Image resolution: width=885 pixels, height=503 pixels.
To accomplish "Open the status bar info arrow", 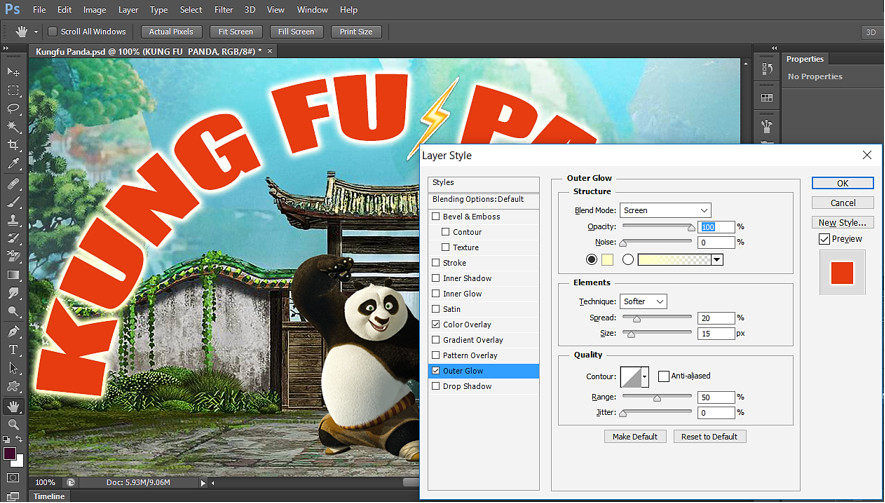I will pyautogui.click(x=203, y=483).
